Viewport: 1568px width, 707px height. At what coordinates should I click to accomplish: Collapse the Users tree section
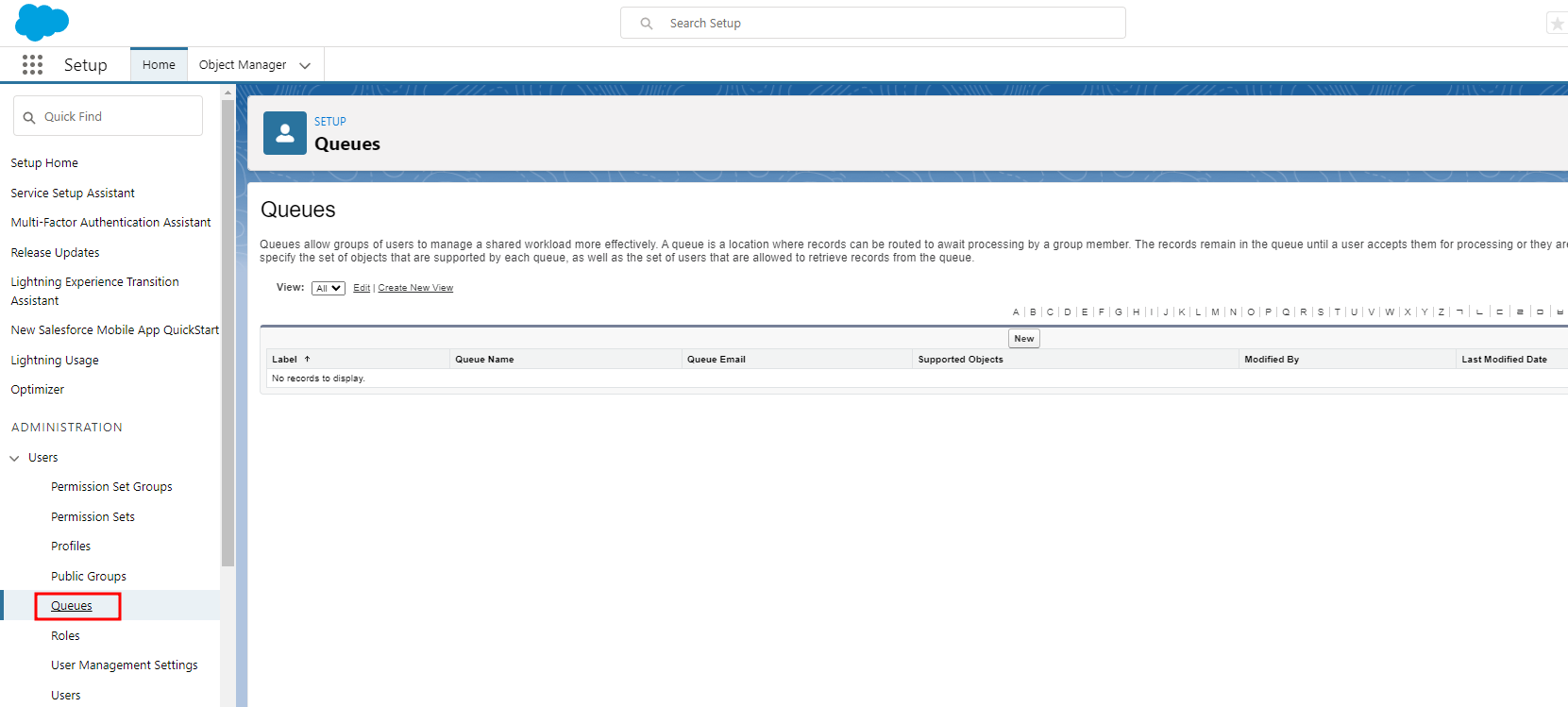(x=14, y=458)
